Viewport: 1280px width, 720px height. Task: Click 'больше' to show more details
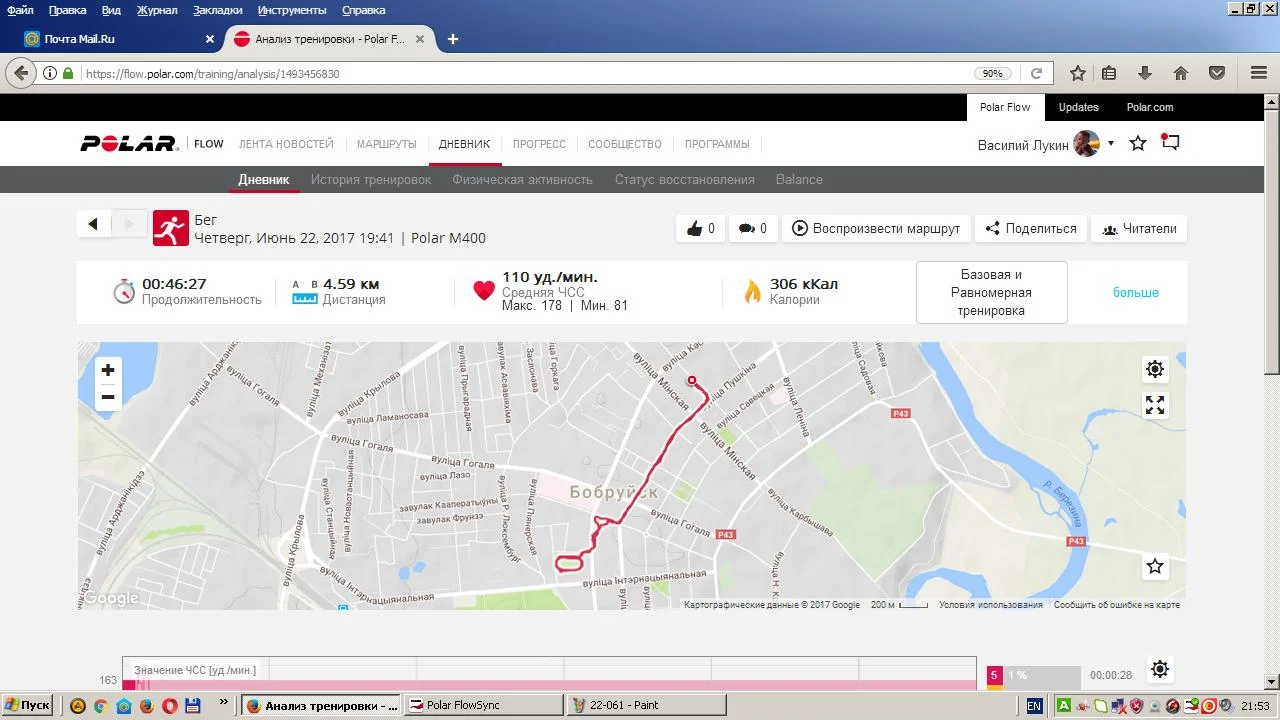[1135, 292]
